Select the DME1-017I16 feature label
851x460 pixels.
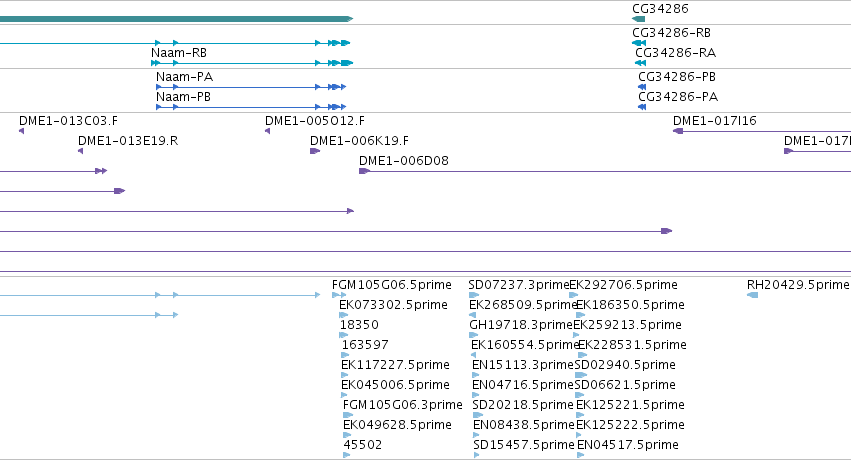coord(715,120)
